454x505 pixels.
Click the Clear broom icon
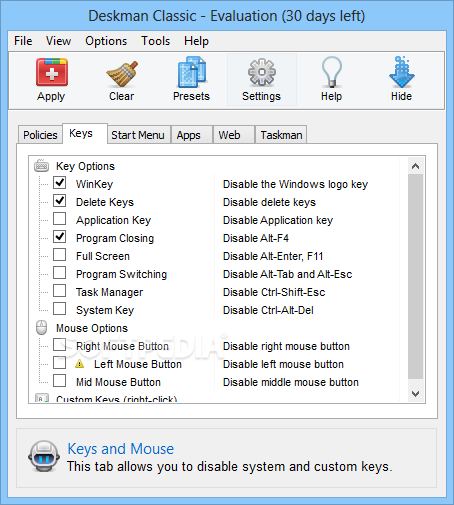(x=122, y=74)
